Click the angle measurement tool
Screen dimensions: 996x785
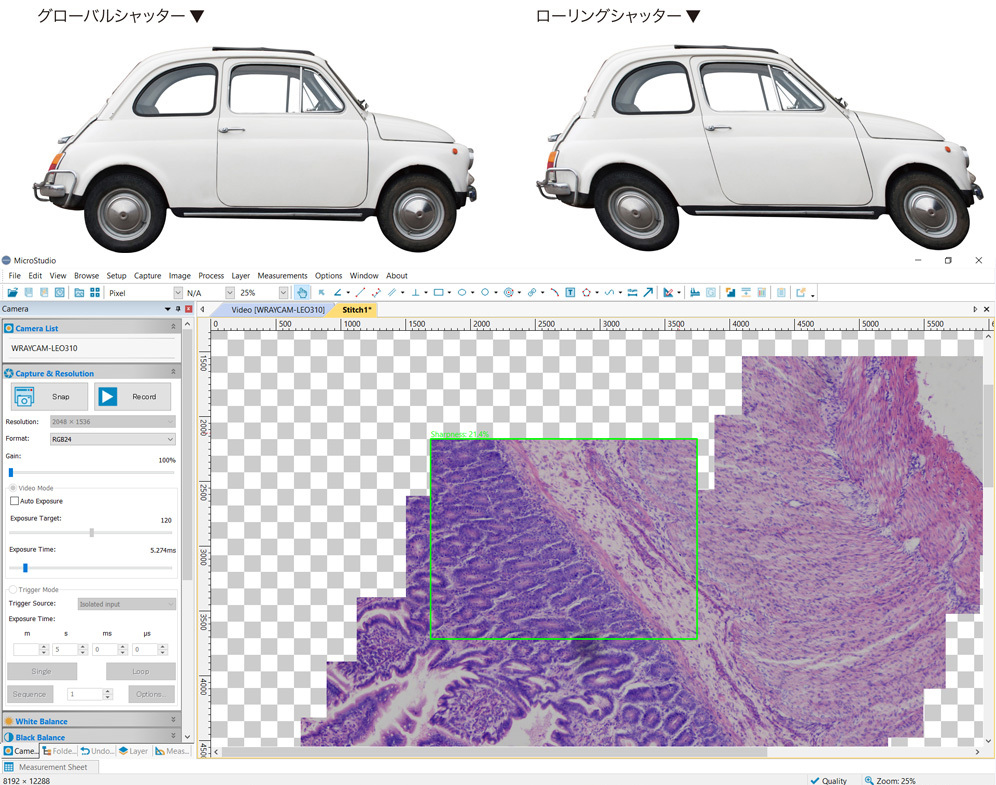(337, 293)
